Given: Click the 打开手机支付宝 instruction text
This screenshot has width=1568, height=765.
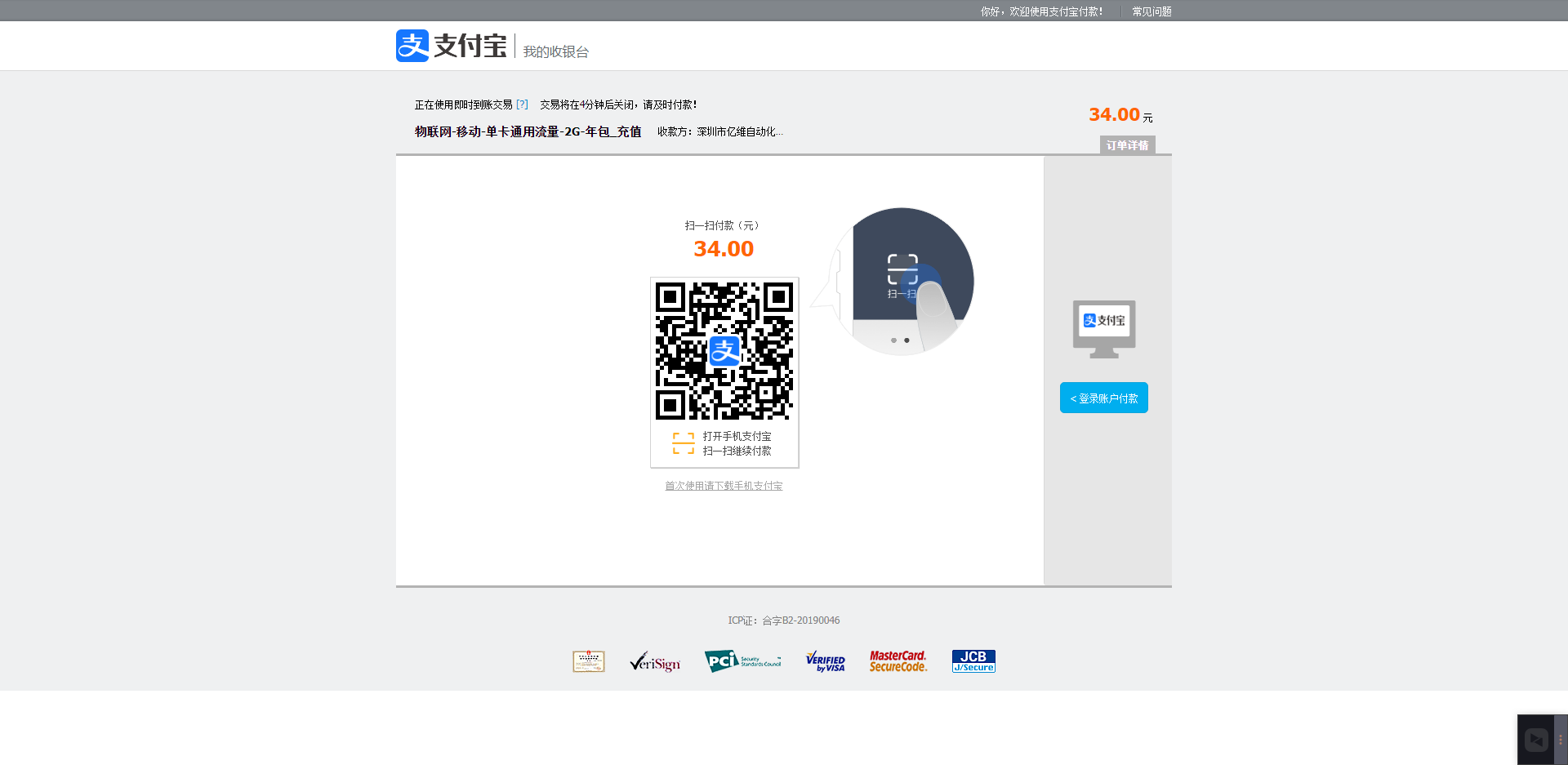Looking at the screenshot, I should pos(737,436).
